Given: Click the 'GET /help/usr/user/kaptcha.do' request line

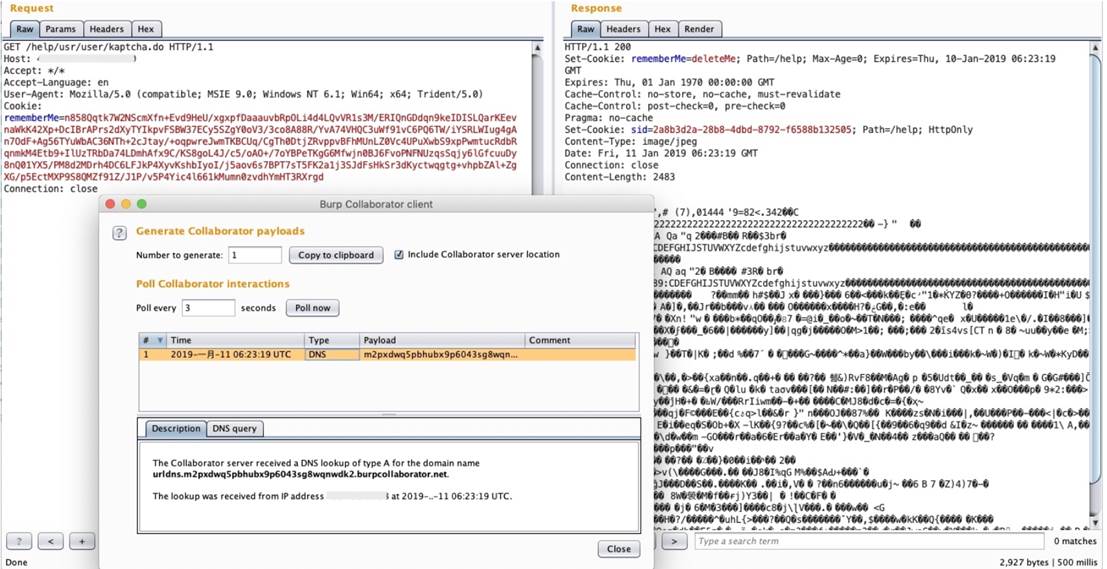Looking at the screenshot, I should coord(107,47).
